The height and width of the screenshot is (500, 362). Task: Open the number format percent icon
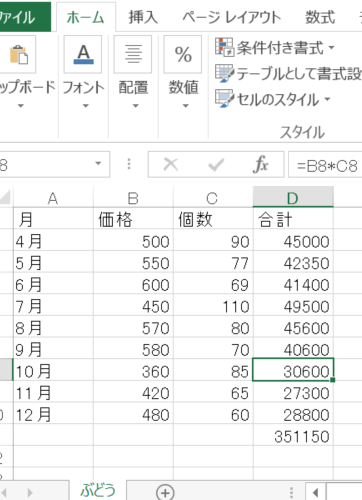[183, 54]
